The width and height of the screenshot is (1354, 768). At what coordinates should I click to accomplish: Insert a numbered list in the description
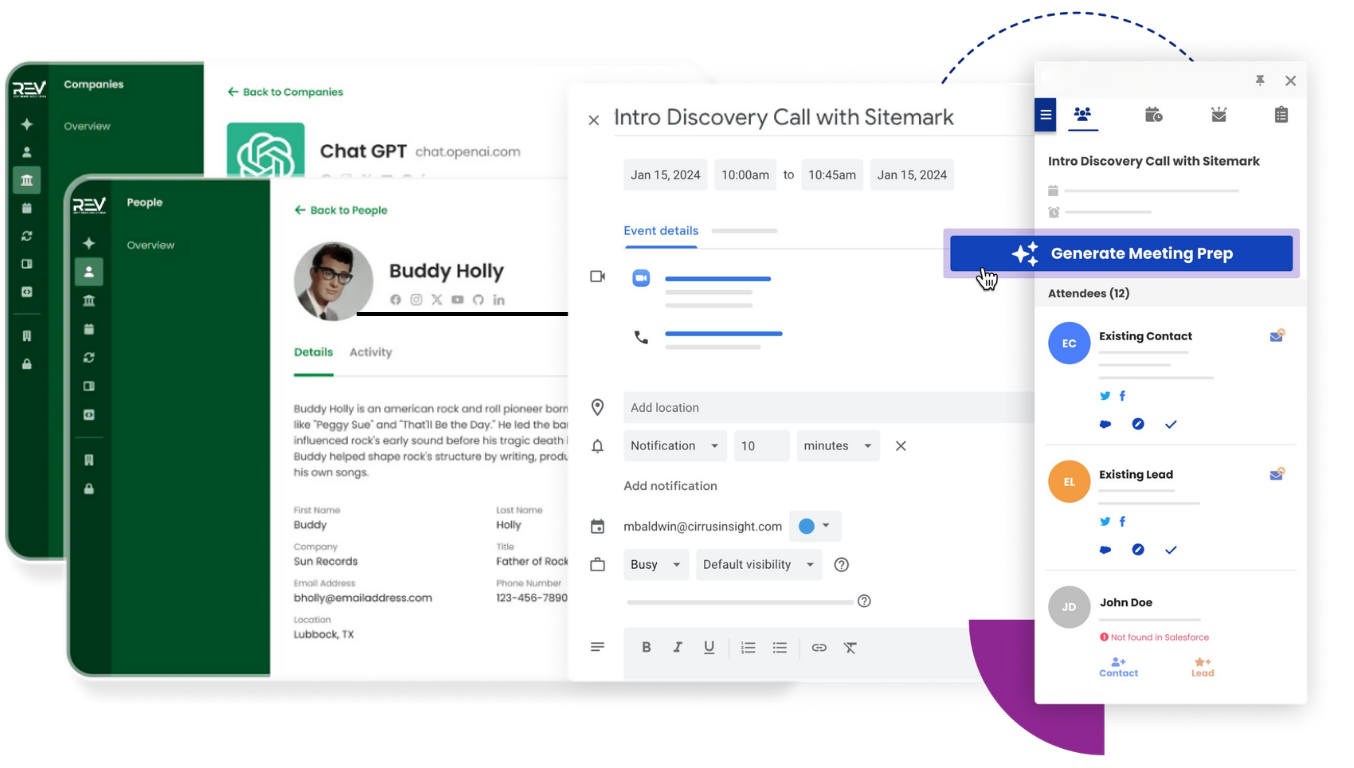(x=748, y=648)
